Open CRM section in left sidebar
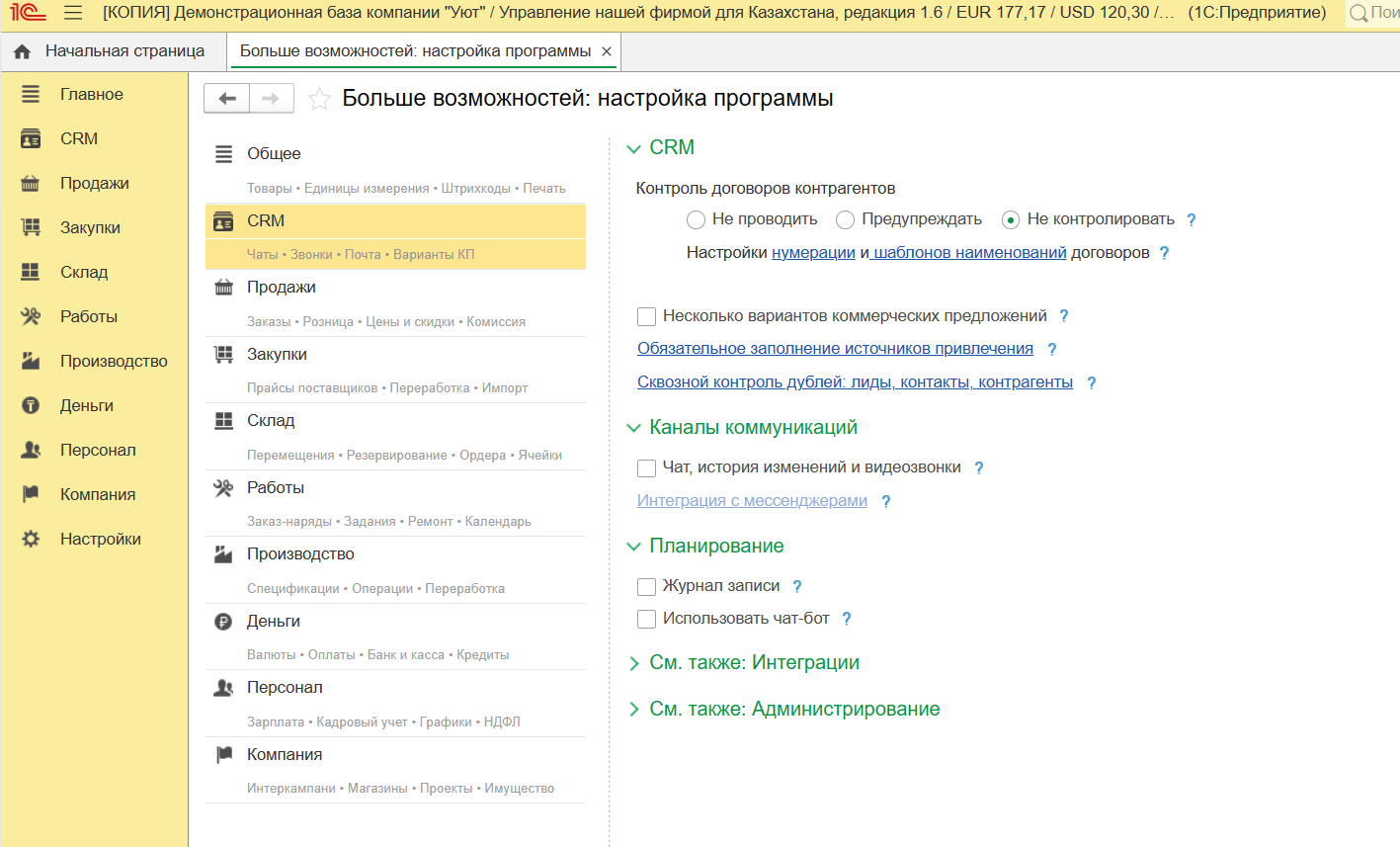This screenshot has width=1400, height=847. 79,139
